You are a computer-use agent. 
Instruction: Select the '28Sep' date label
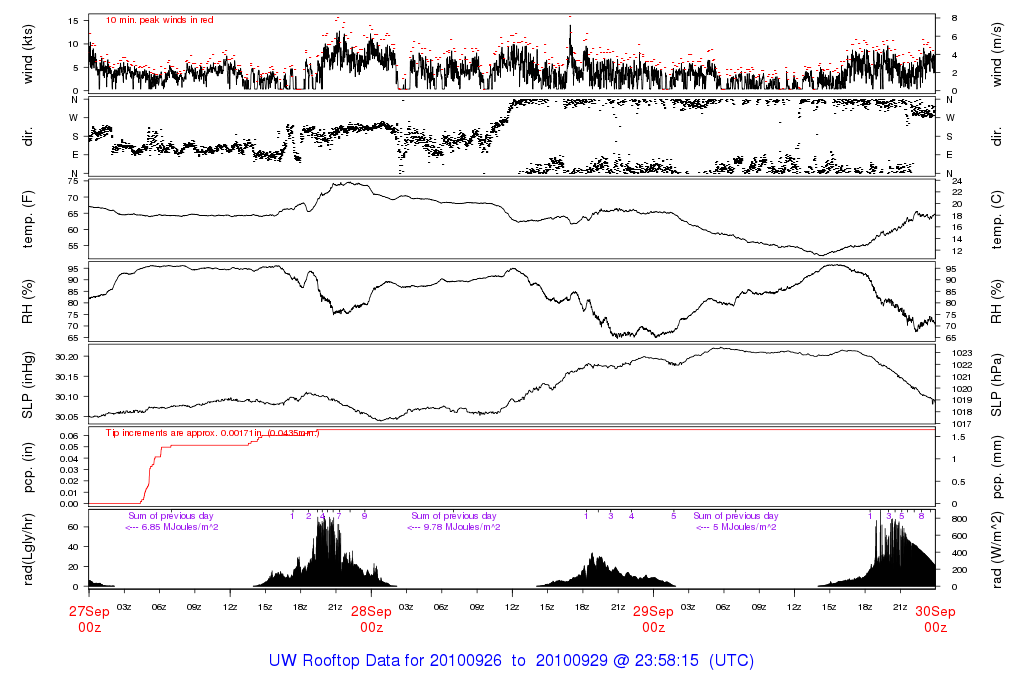372,612
